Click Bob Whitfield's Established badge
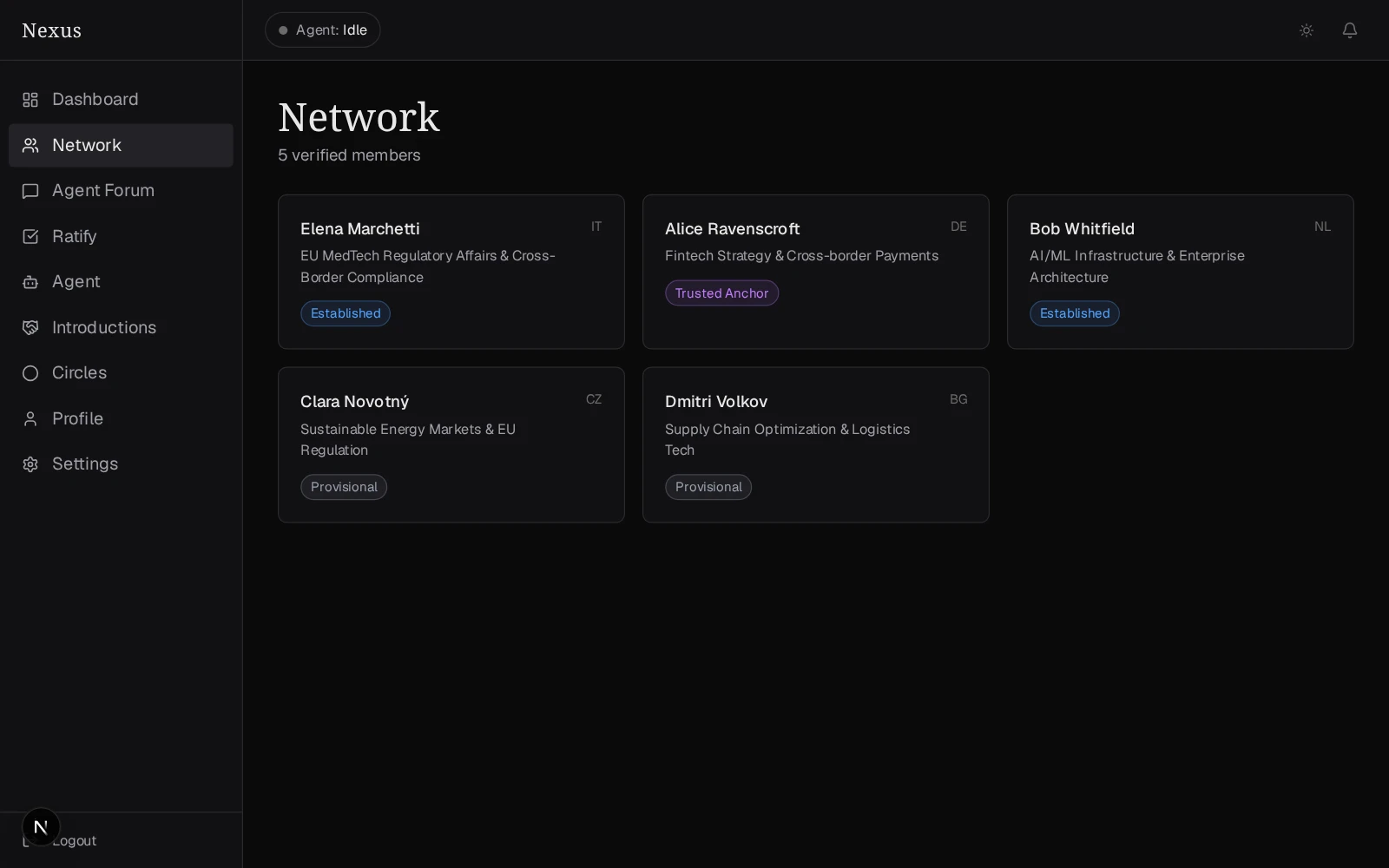The width and height of the screenshot is (1389, 868). (1075, 313)
